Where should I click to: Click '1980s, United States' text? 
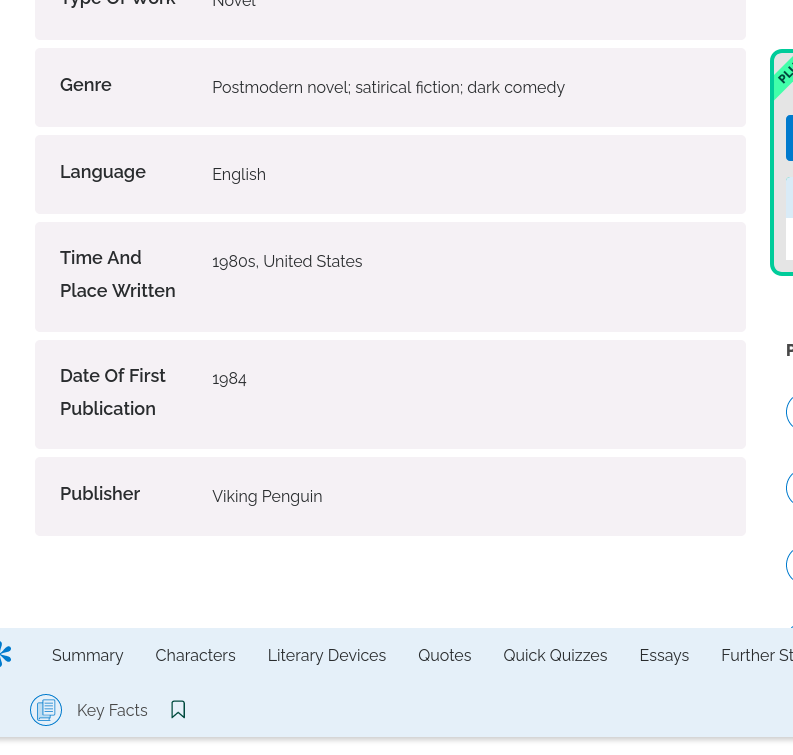coord(287,261)
